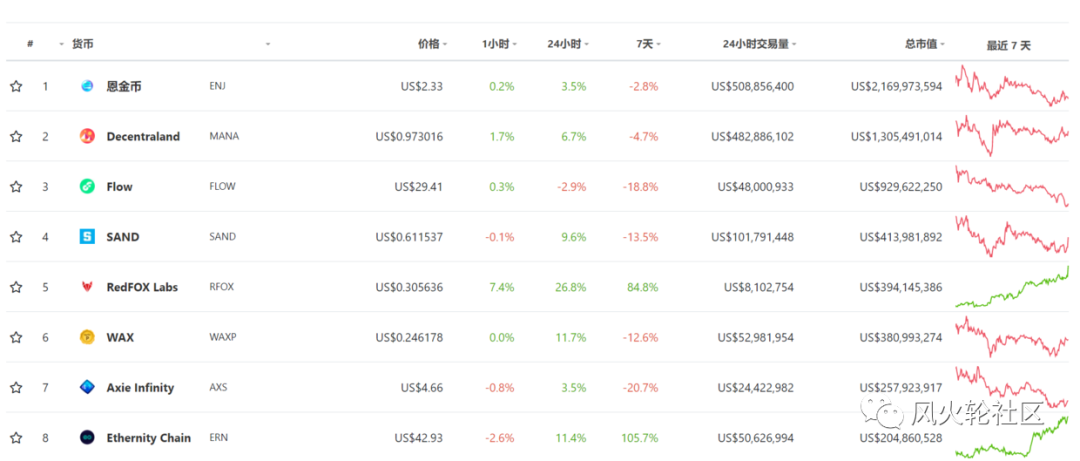Open the Flow coin page
Viewport: 1080px width, 461px height.
click(x=119, y=187)
